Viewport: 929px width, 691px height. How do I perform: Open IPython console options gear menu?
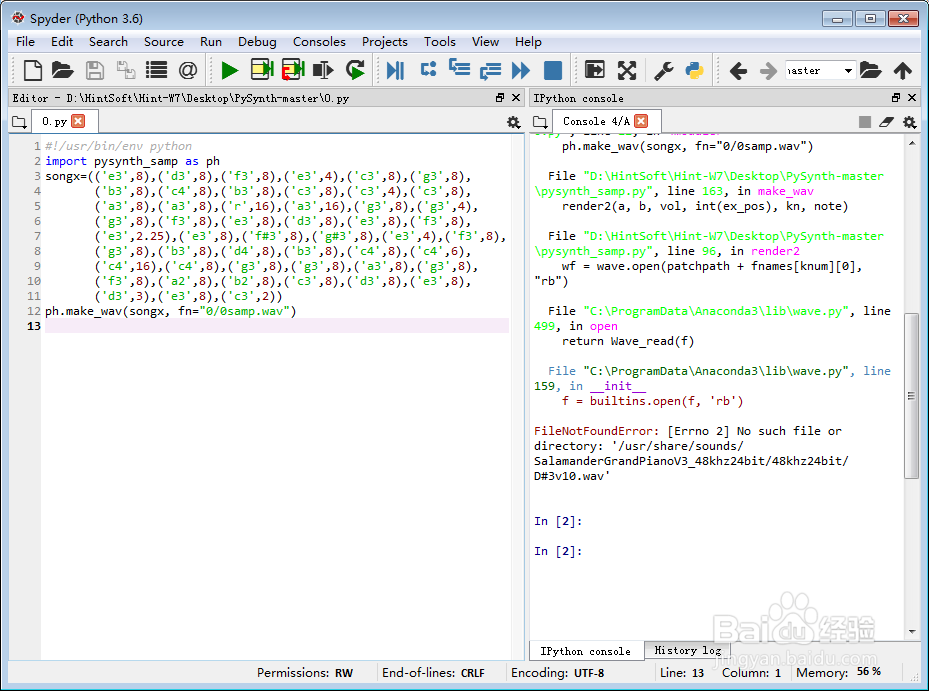pos(909,122)
